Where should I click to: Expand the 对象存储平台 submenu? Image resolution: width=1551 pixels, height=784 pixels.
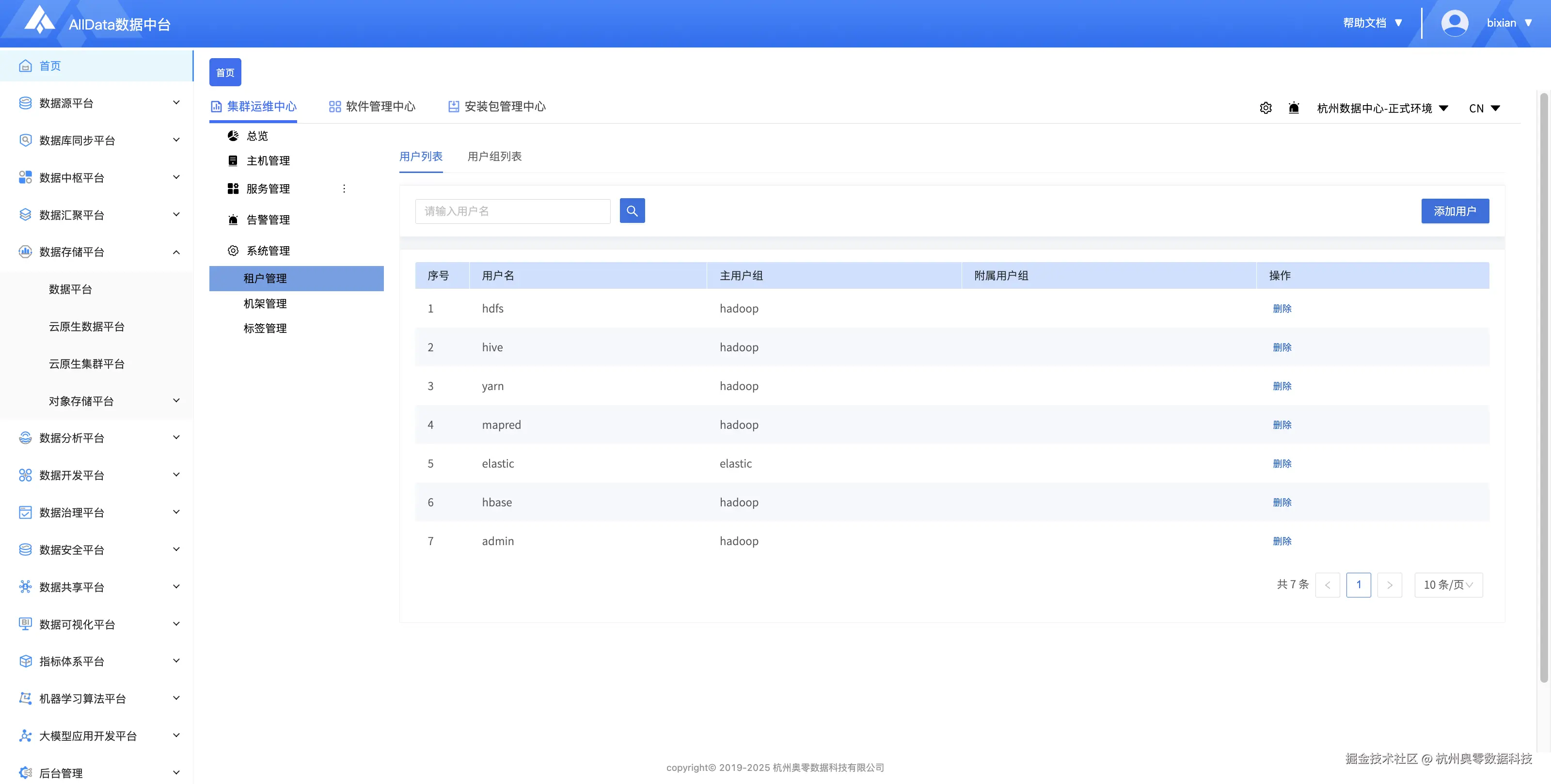point(176,400)
